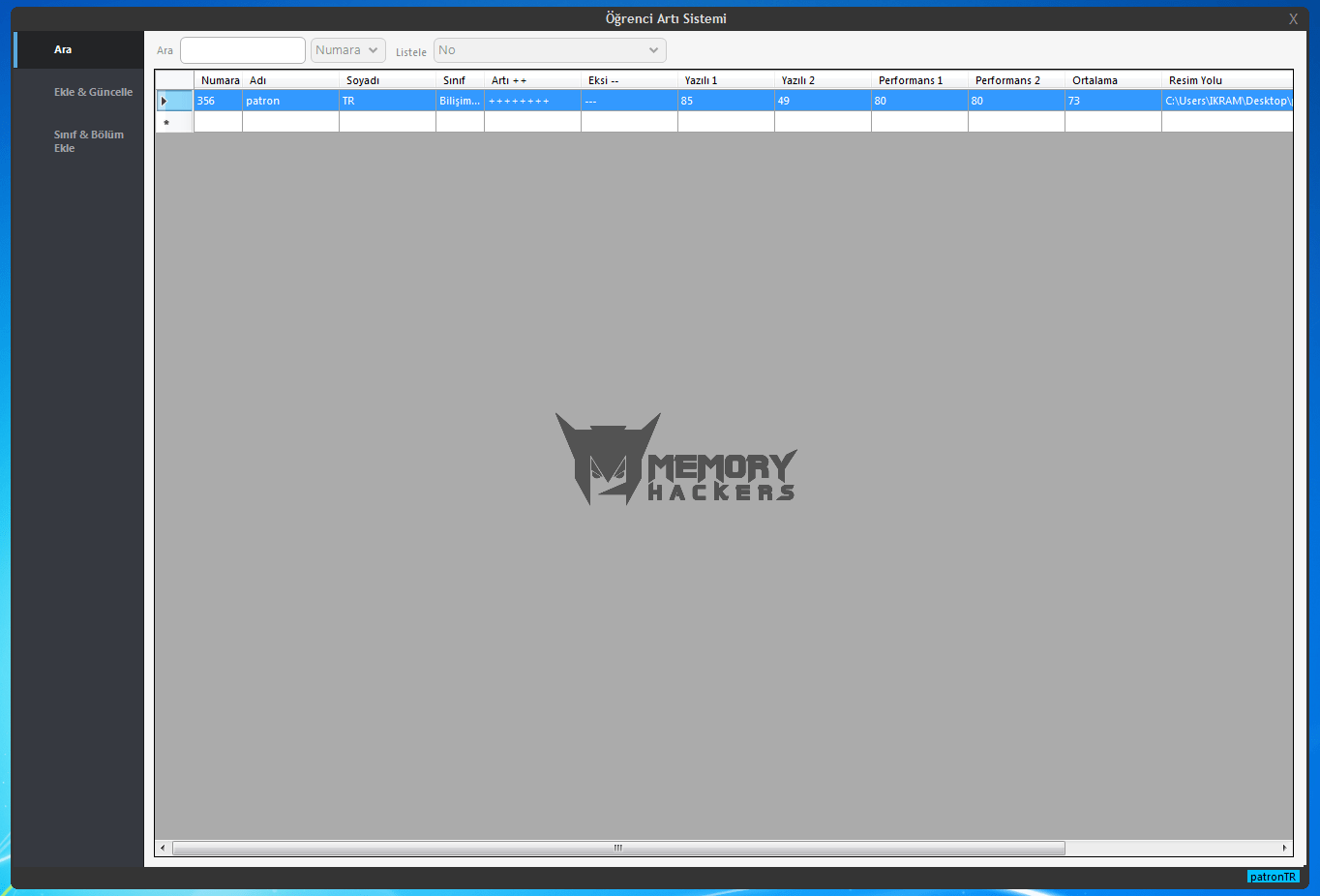Close the Öğrenci Artı Sistemi window
The height and width of the screenshot is (896, 1320).
pyautogui.click(x=1293, y=19)
